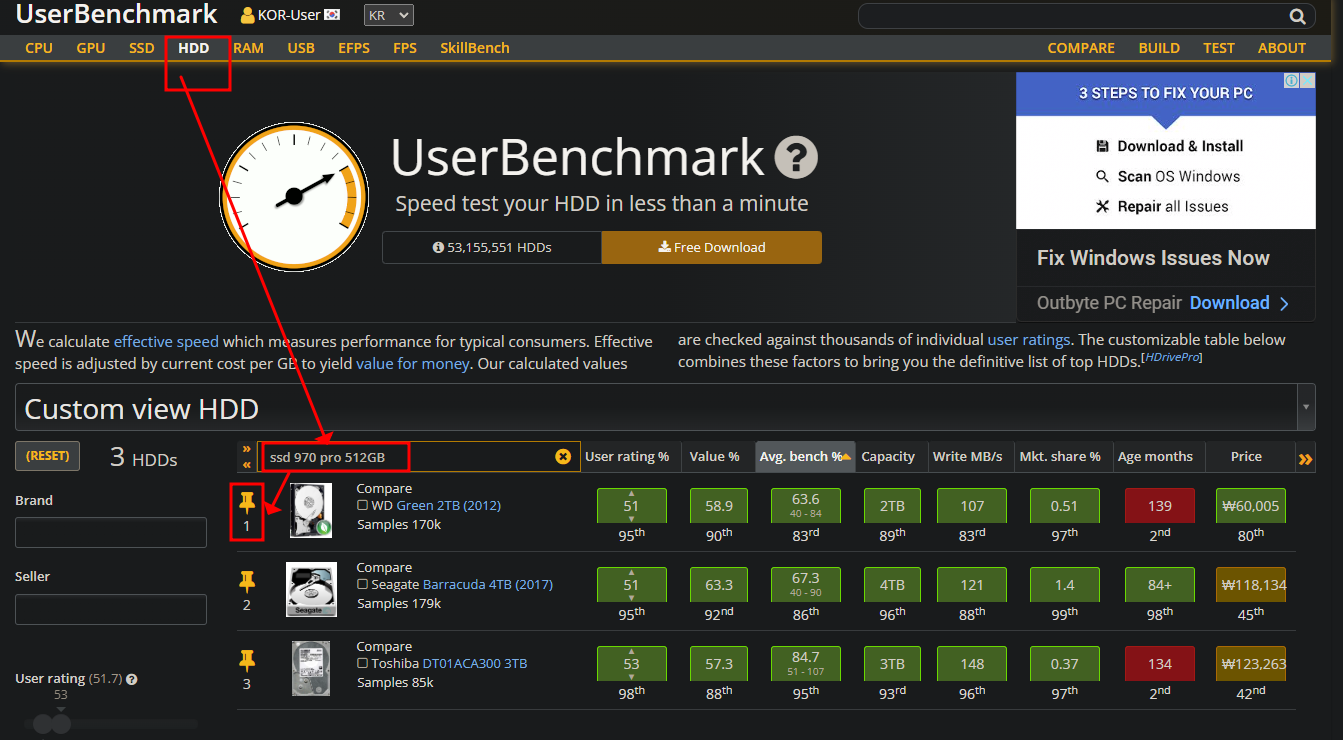1343x740 pixels.
Task: Sort by Age months column
Action: point(1155,457)
